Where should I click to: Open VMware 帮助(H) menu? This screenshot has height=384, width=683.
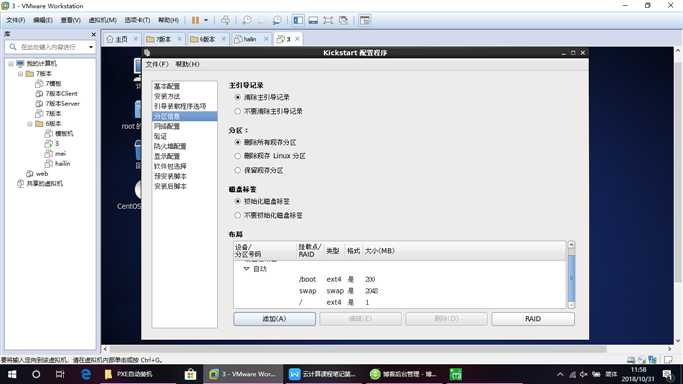click(168, 20)
